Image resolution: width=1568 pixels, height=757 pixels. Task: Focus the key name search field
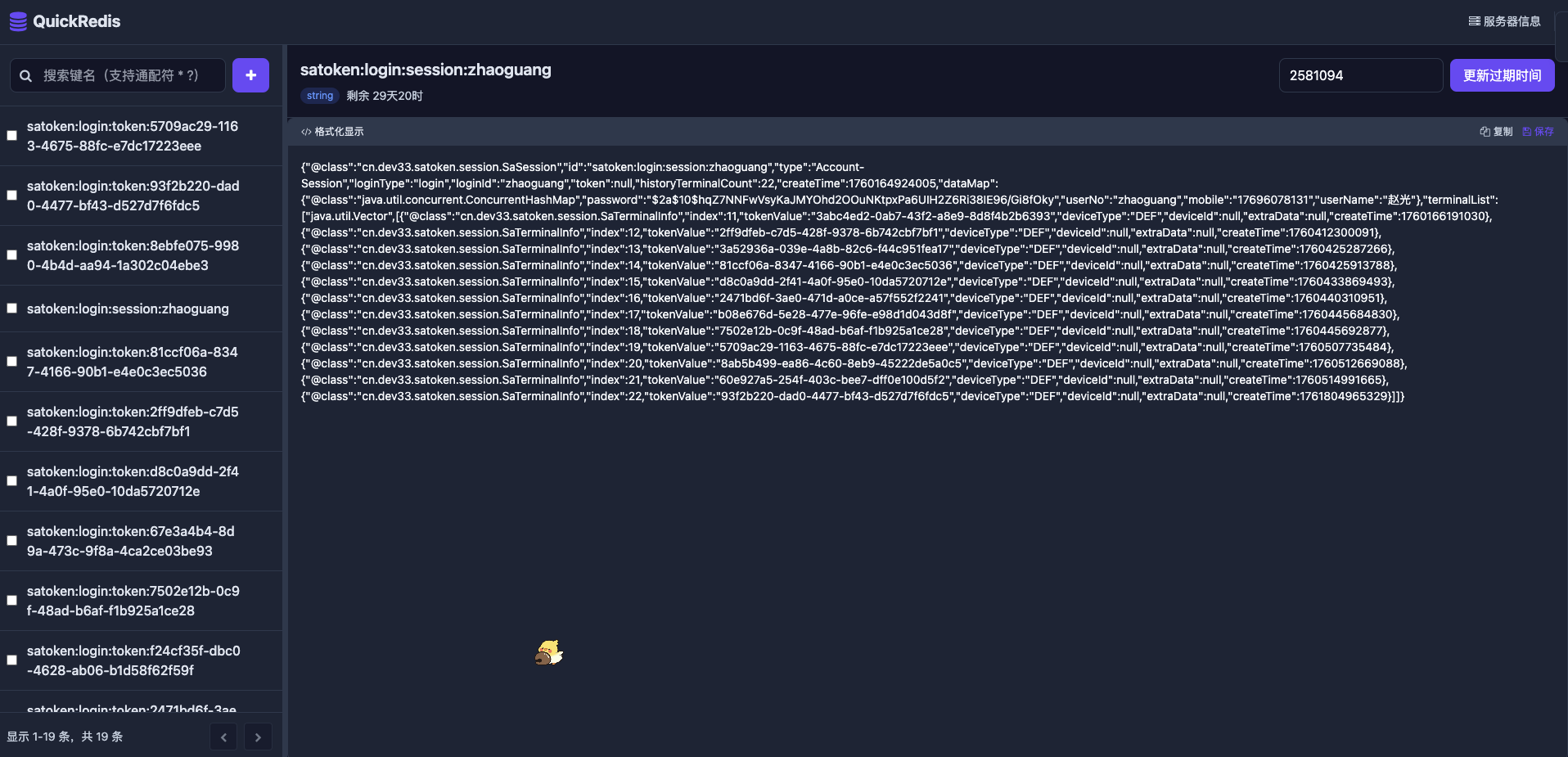(x=118, y=75)
